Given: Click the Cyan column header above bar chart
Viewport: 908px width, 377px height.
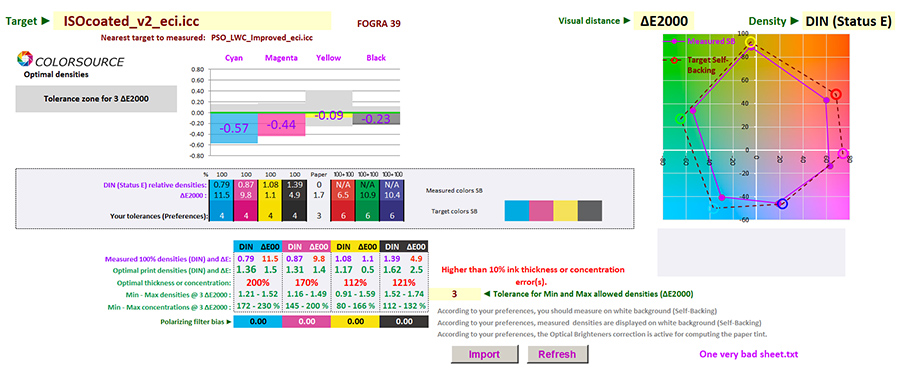Looking at the screenshot, I should [x=233, y=58].
